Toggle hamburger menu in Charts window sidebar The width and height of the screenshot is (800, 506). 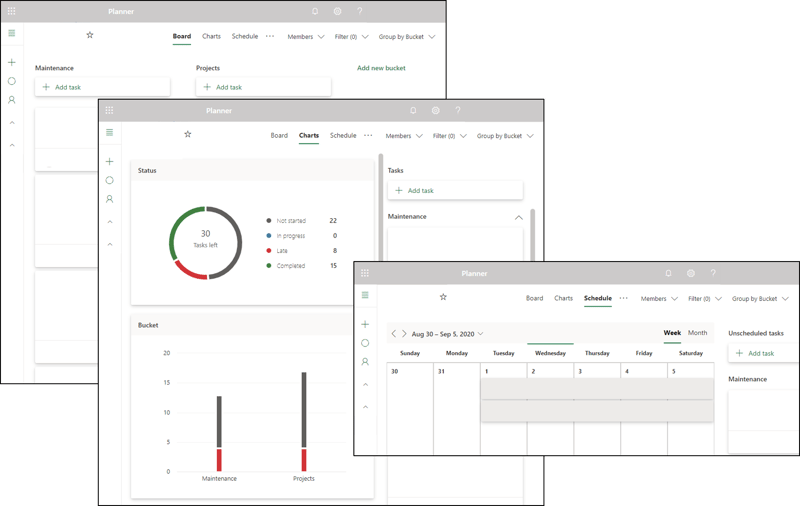coord(110,133)
